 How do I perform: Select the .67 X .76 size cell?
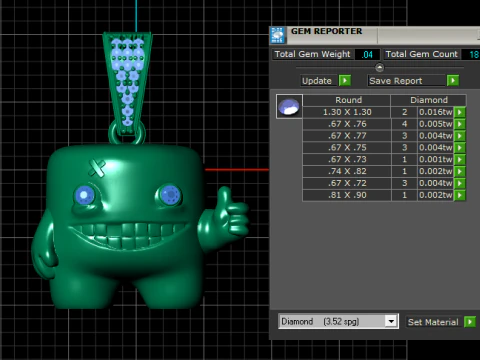click(x=347, y=124)
